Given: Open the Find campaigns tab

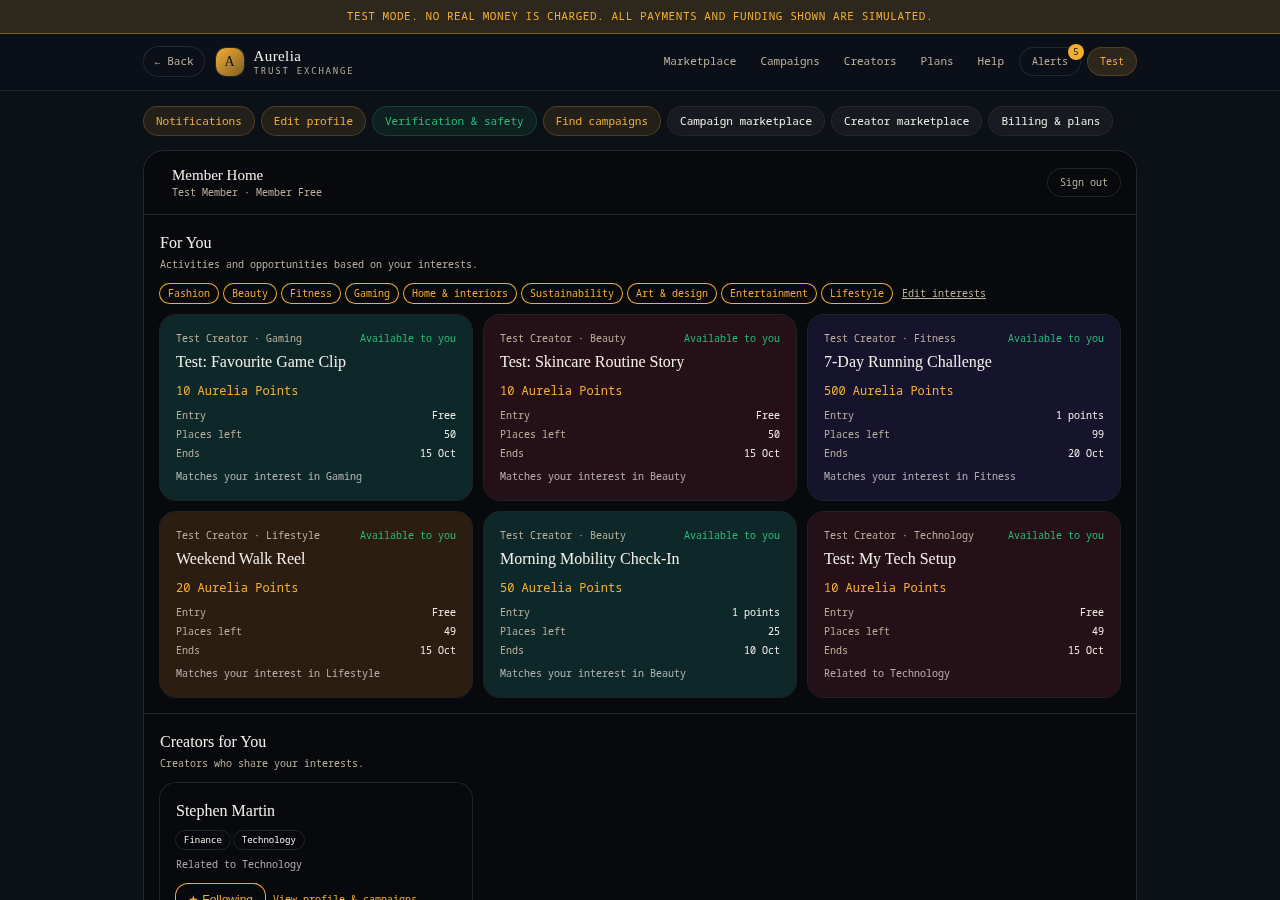Looking at the screenshot, I should (x=602, y=121).
